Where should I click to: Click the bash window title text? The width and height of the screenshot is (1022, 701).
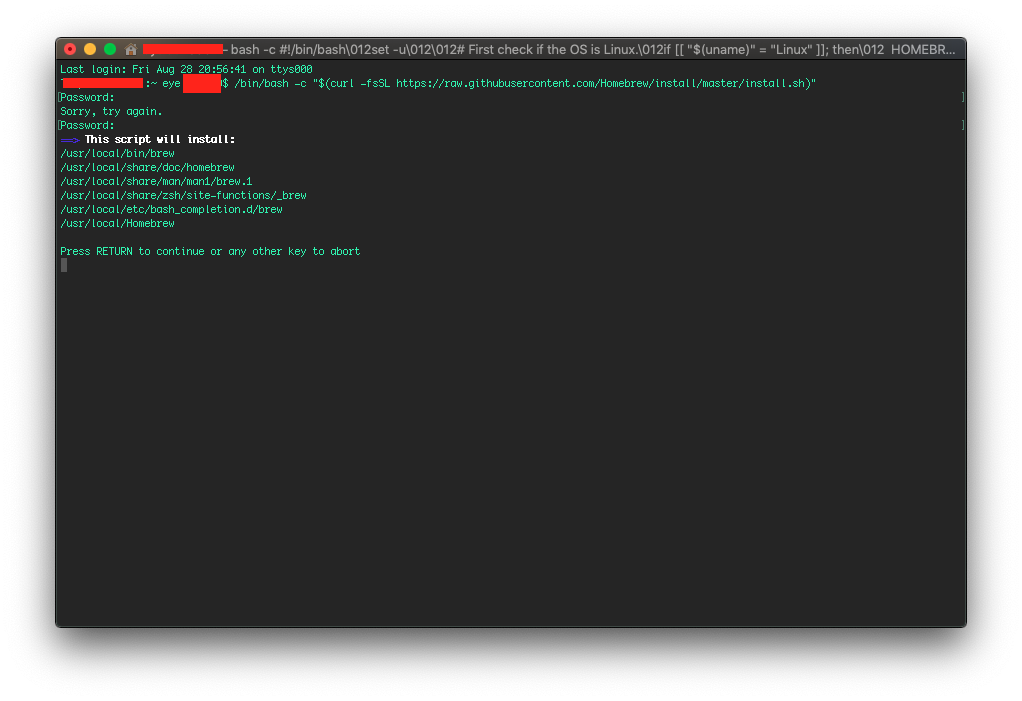coord(592,50)
